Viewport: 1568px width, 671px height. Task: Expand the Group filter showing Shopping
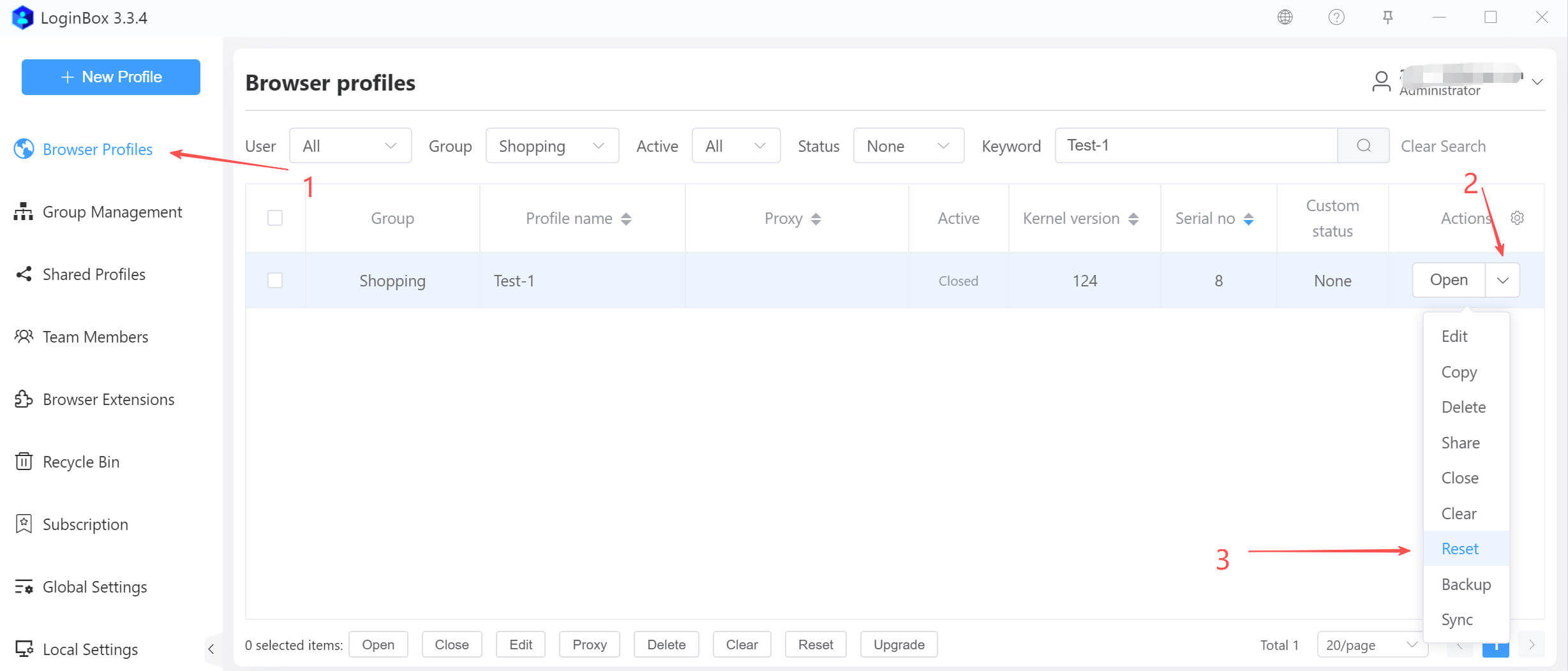click(551, 146)
